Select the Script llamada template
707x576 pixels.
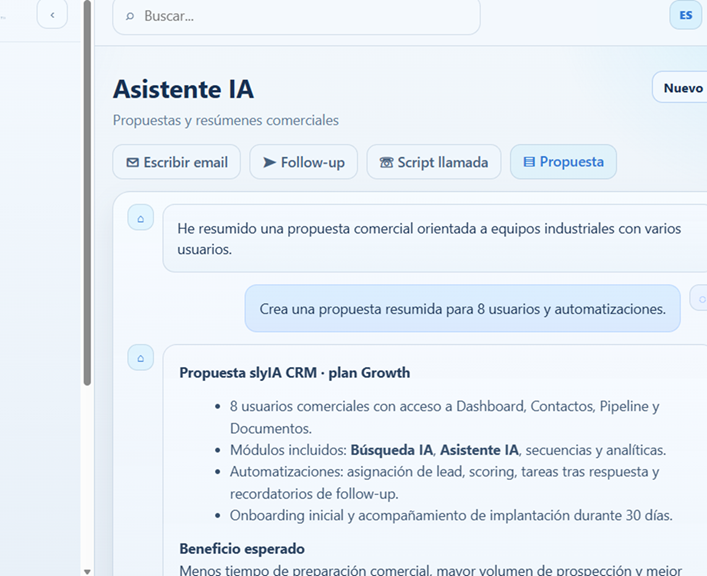(x=433, y=162)
